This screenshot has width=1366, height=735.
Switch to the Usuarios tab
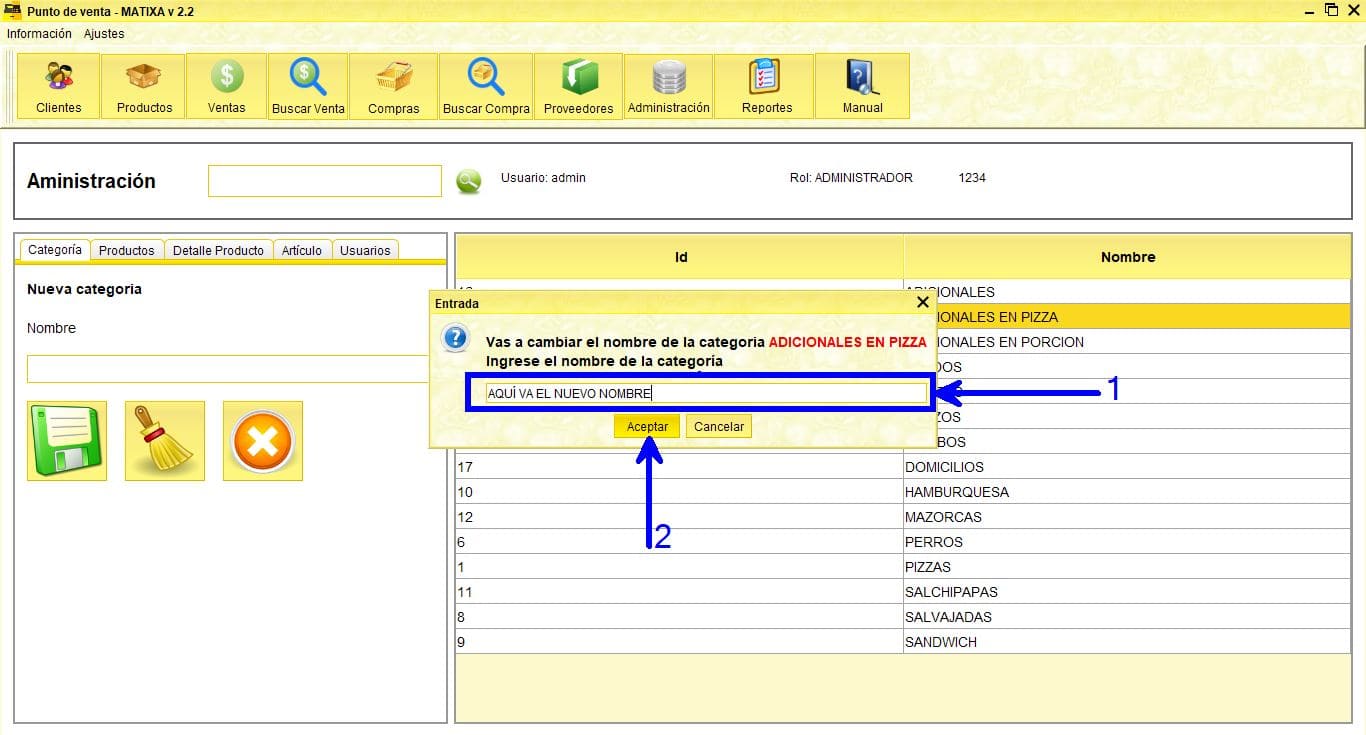pos(365,250)
